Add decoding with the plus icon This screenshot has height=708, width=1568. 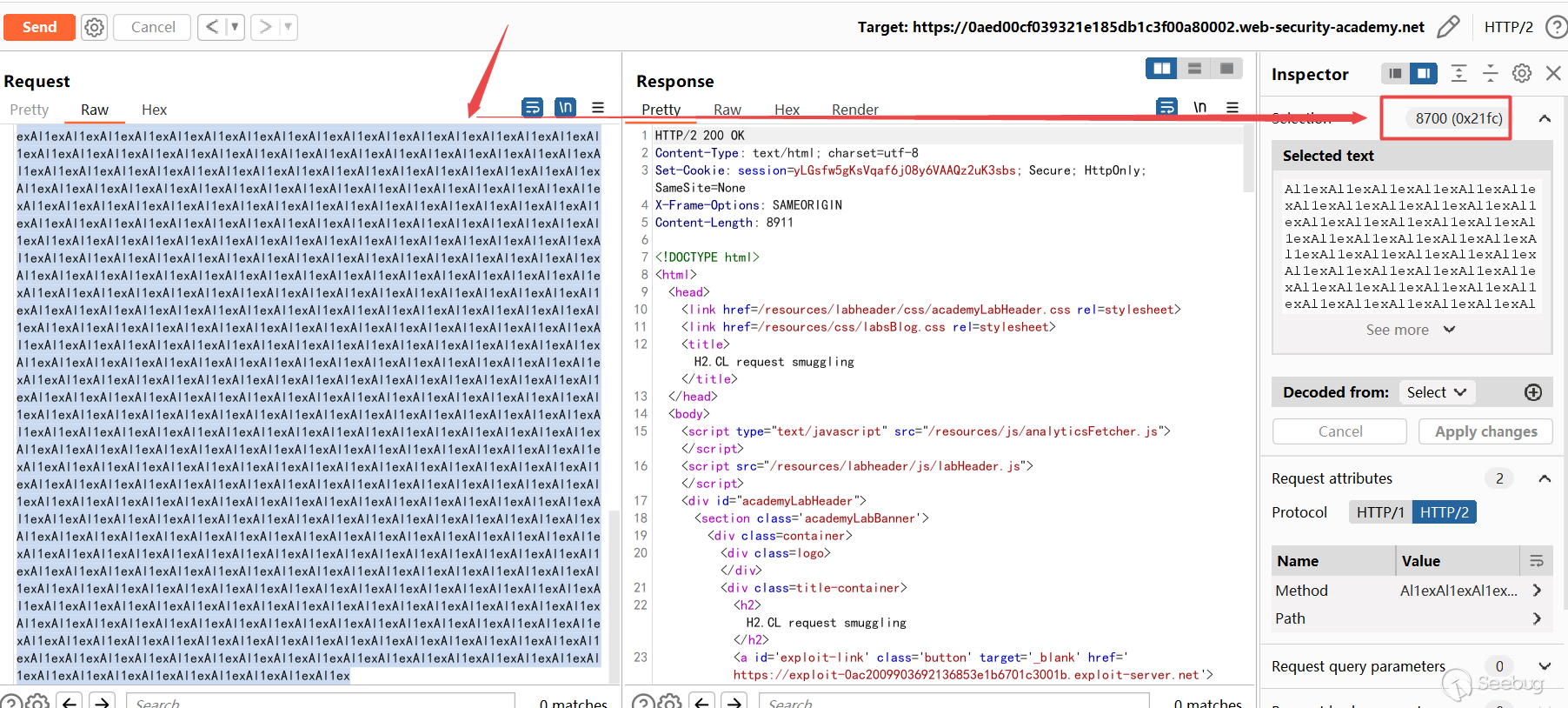click(1533, 392)
